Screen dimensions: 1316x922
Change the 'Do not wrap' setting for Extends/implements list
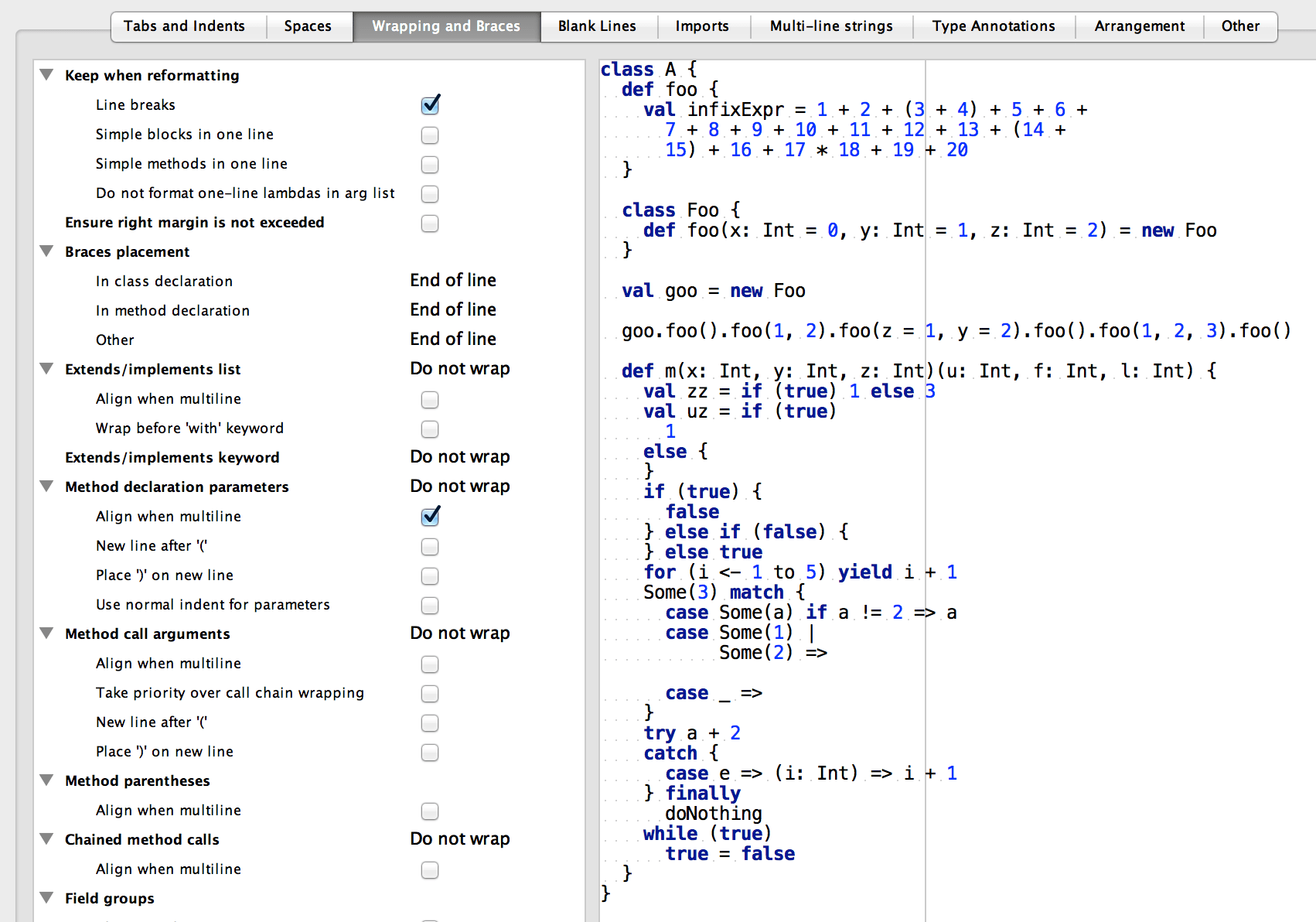click(x=460, y=369)
